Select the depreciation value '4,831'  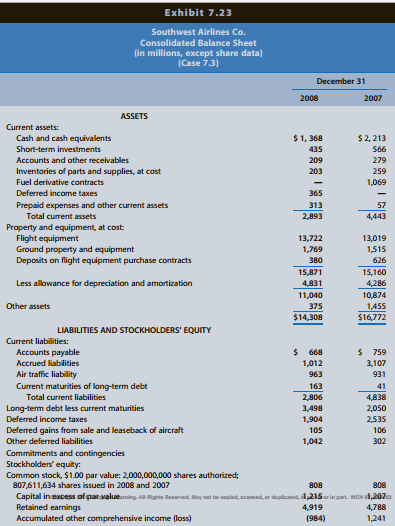pyautogui.click(x=312, y=283)
